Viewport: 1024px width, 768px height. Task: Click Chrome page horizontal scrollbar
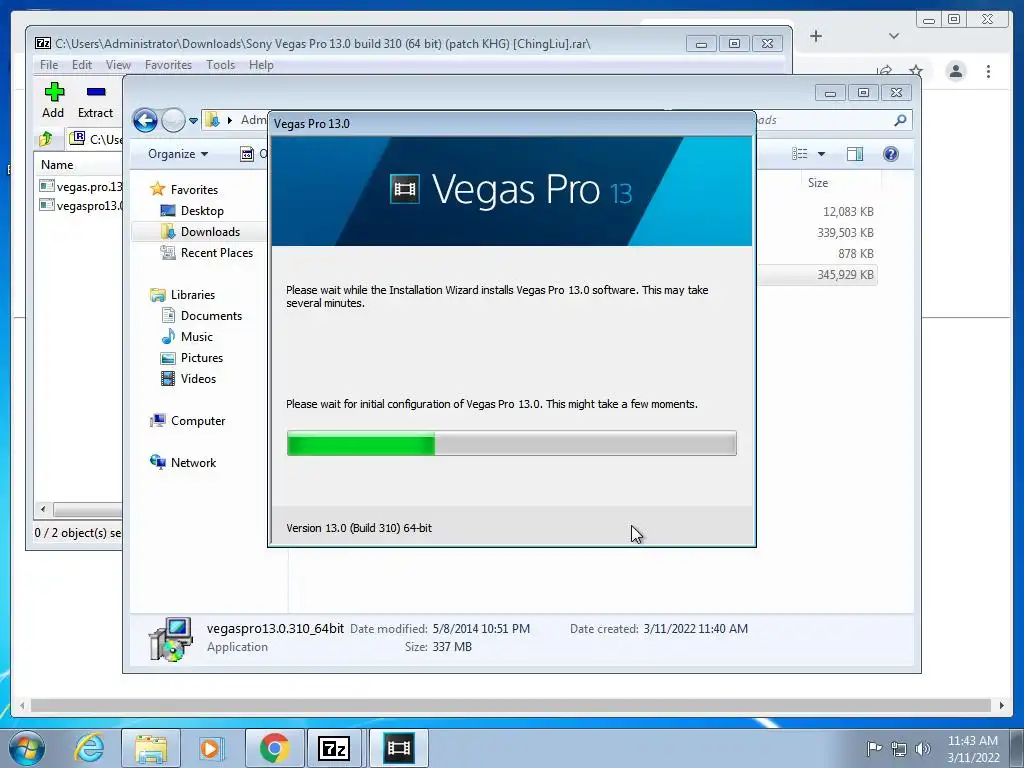point(511,705)
